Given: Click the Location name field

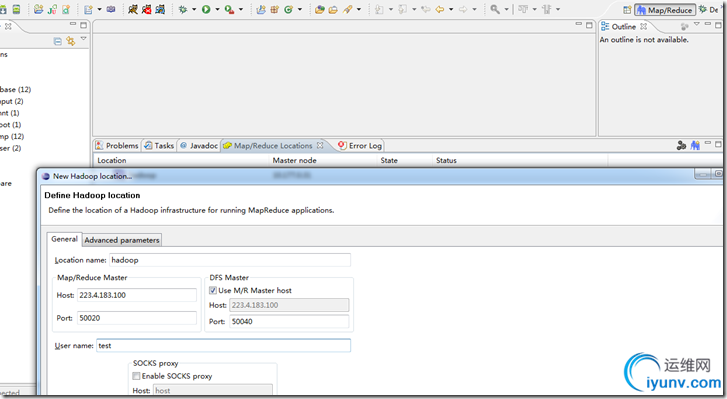Looking at the screenshot, I should (x=230, y=260).
